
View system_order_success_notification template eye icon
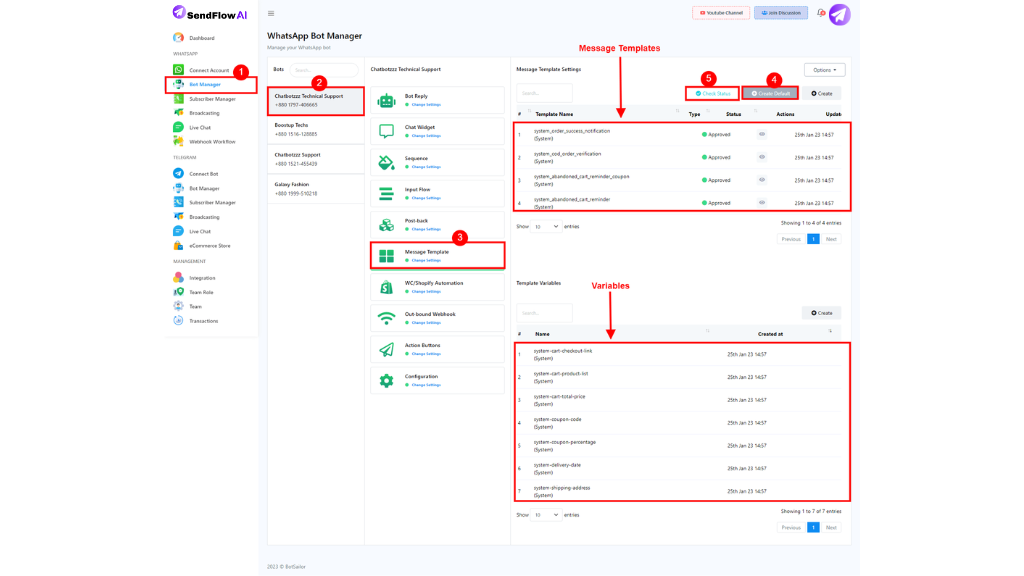[761, 135]
